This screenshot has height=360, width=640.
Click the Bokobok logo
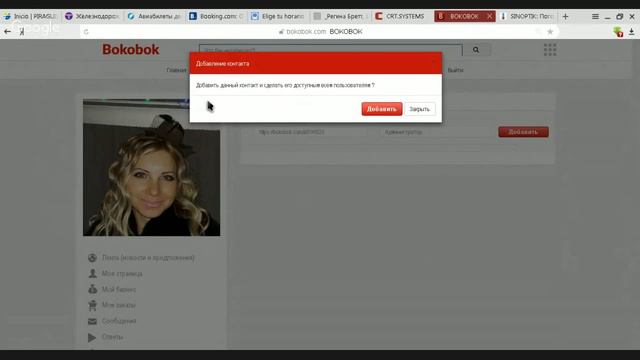point(131,49)
